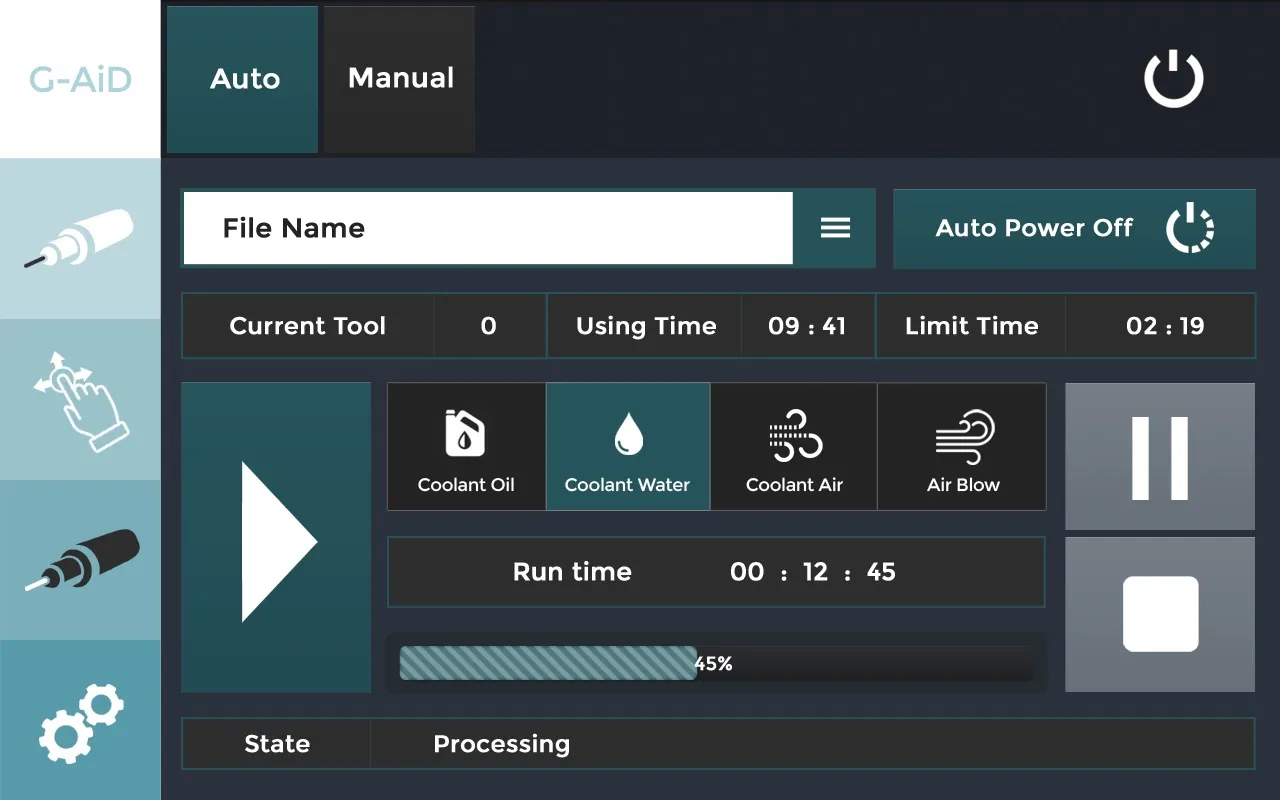Image resolution: width=1280 pixels, height=800 pixels.
Task: Select the Auto tab
Action: 244,79
